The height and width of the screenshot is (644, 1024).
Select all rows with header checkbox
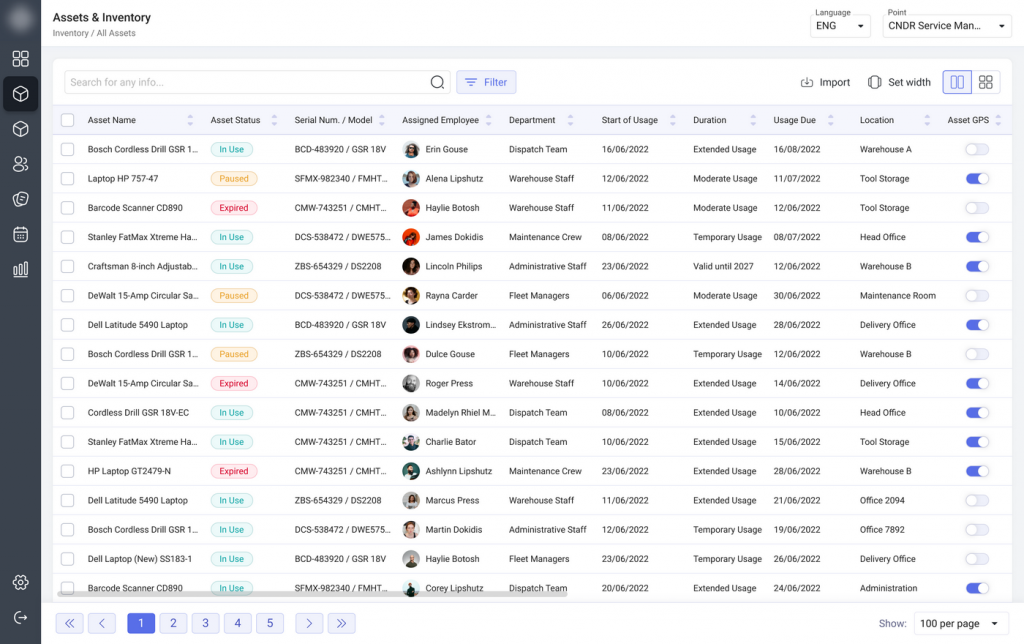point(67,119)
